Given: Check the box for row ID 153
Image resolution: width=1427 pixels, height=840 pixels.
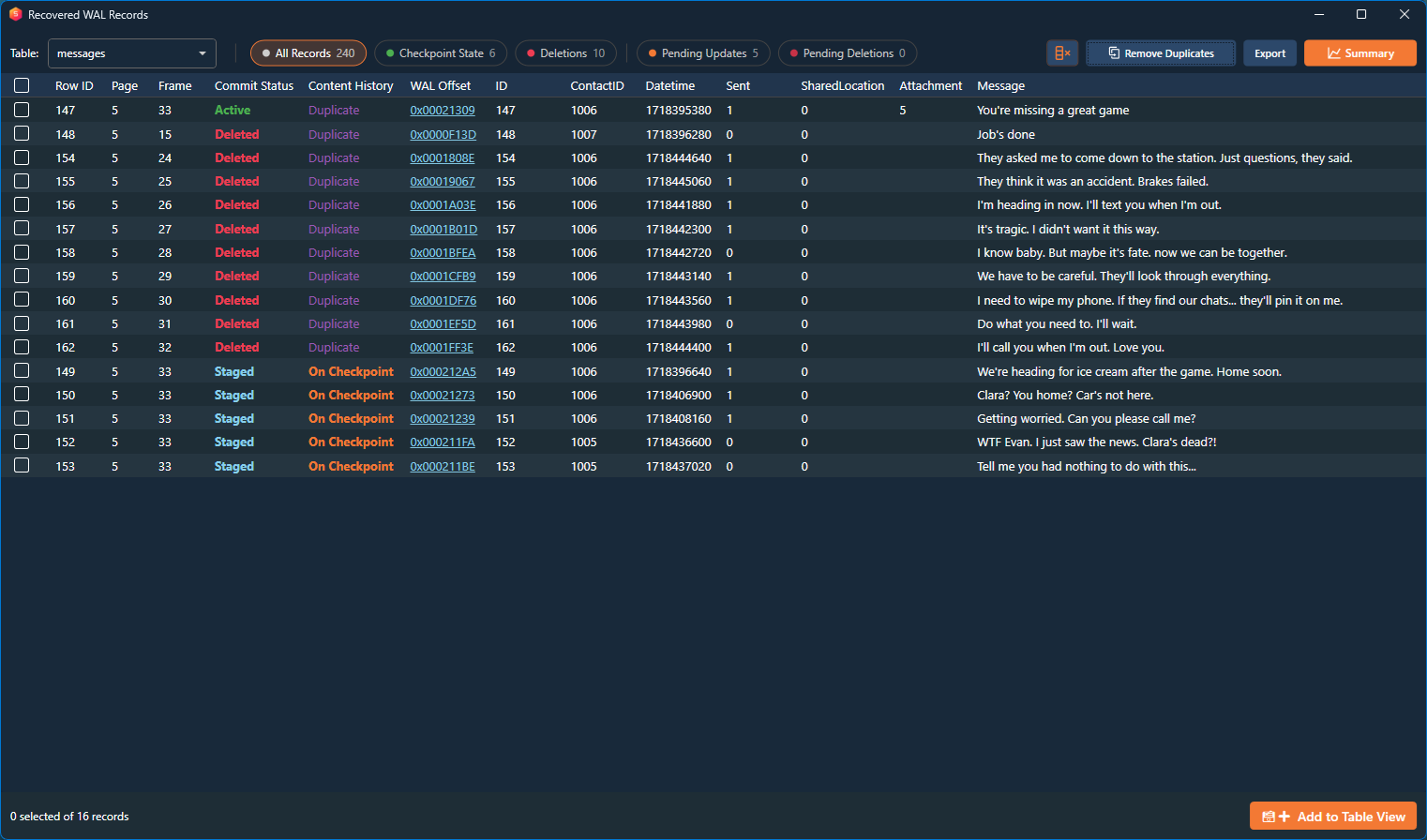Looking at the screenshot, I should (22, 466).
